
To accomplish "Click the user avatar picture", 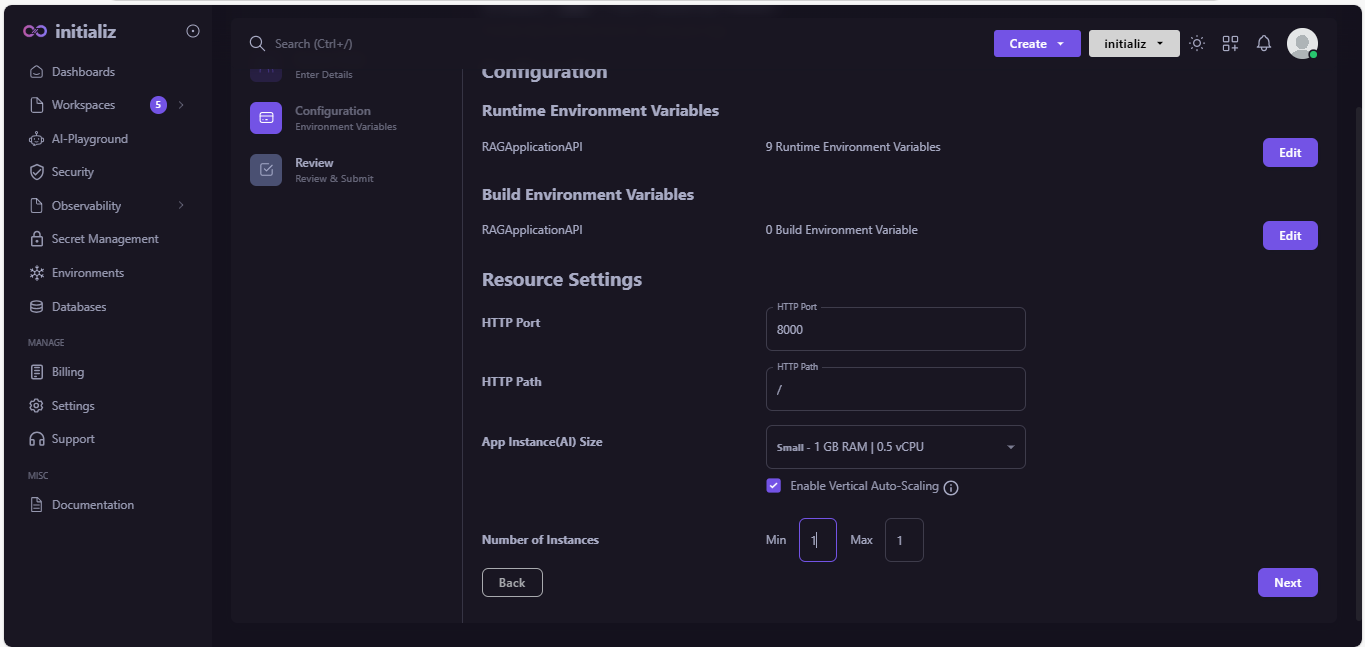I will tap(1302, 43).
